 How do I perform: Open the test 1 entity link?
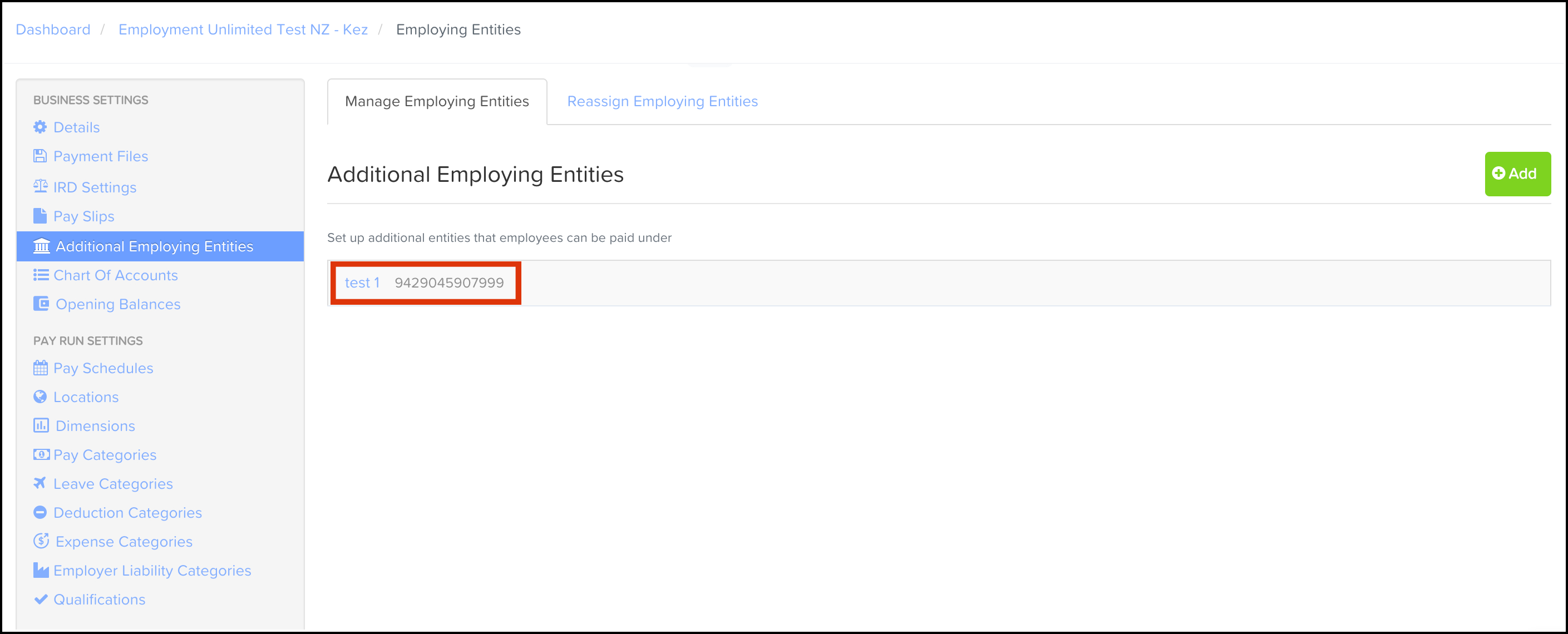362,283
